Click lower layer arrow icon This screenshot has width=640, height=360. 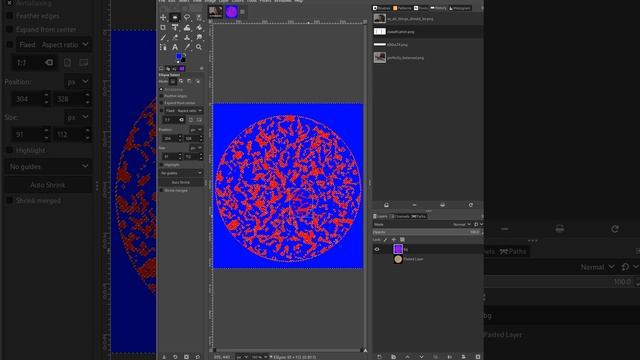coord(421,357)
